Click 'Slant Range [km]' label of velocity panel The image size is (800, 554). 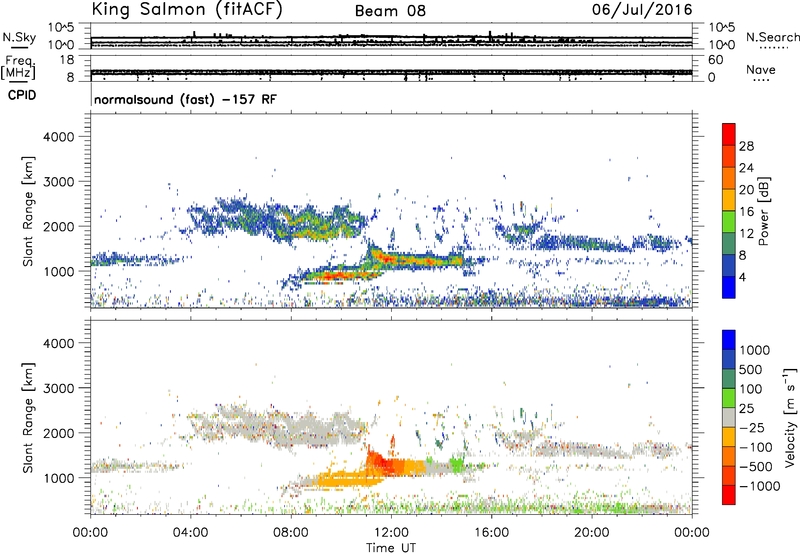coord(28,418)
